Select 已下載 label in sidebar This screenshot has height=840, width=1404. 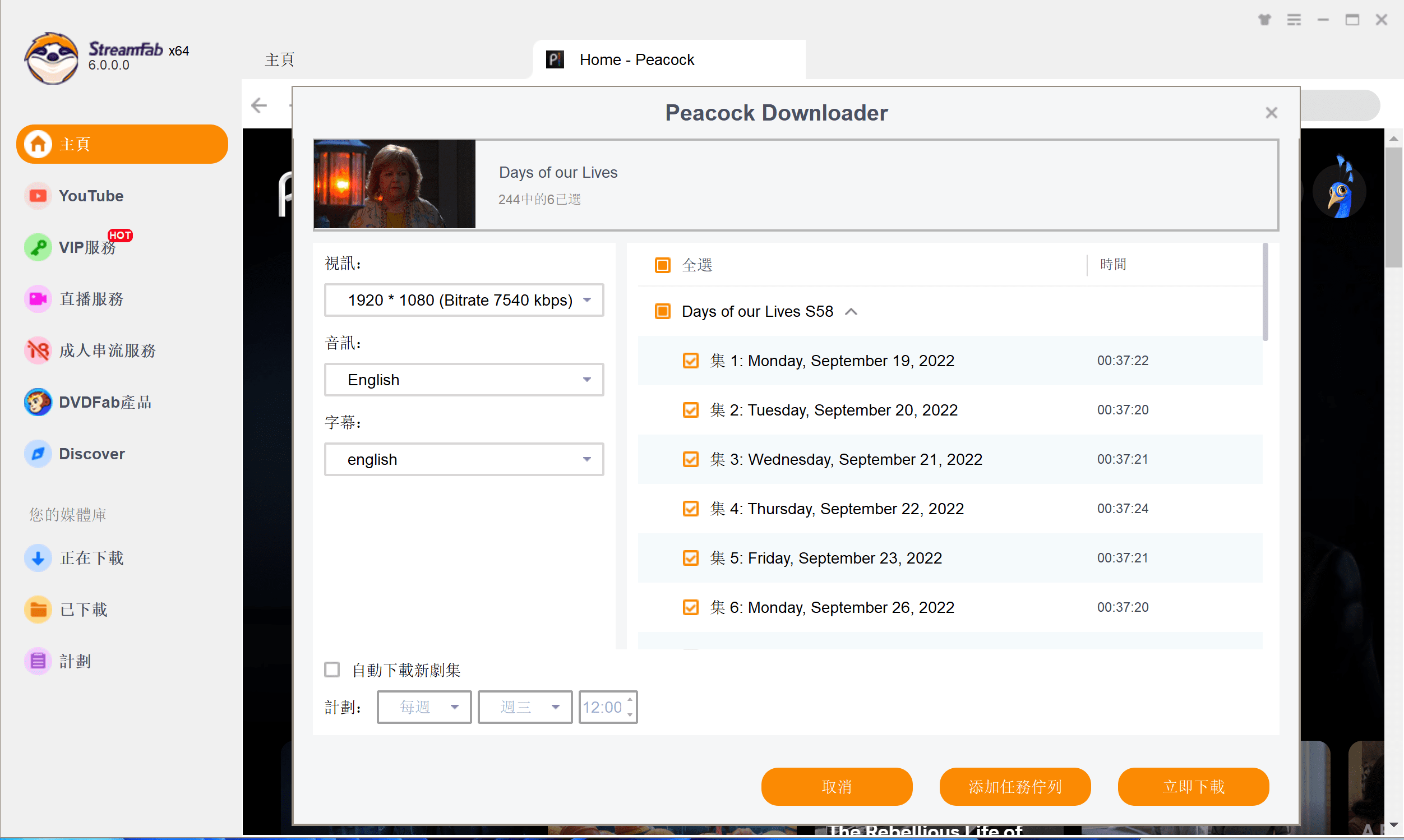coord(84,610)
